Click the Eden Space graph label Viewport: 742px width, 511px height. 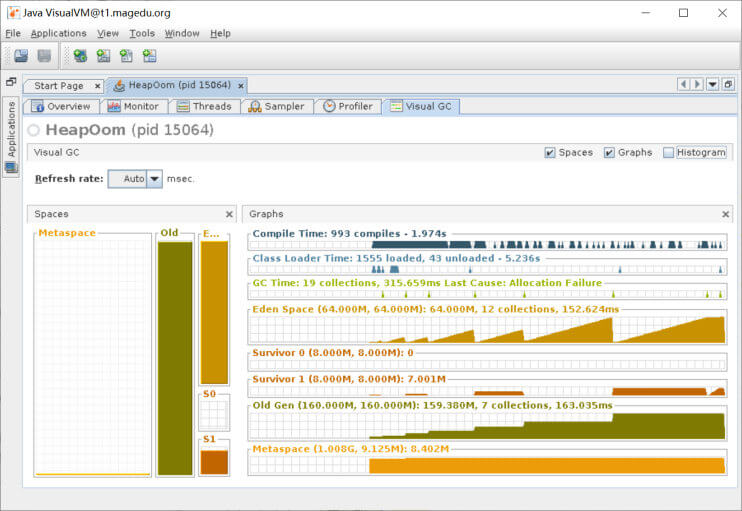(435, 309)
